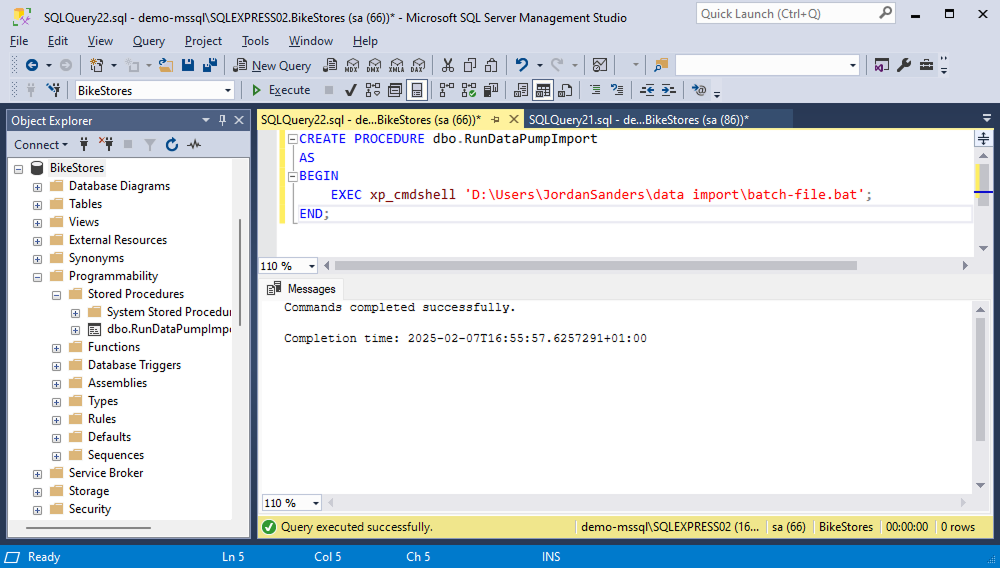Click the Database Engine Query icon
Image resolution: width=1000 pixels, height=568 pixels.
(330, 65)
